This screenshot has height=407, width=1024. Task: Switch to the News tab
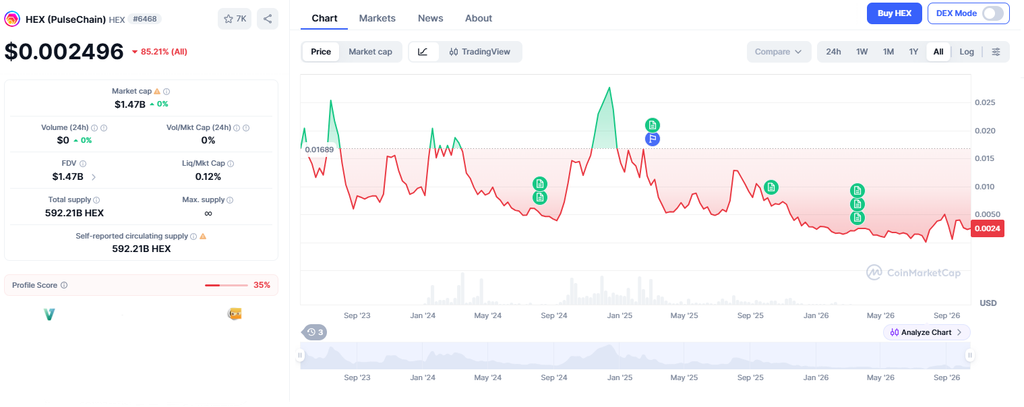pos(430,18)
